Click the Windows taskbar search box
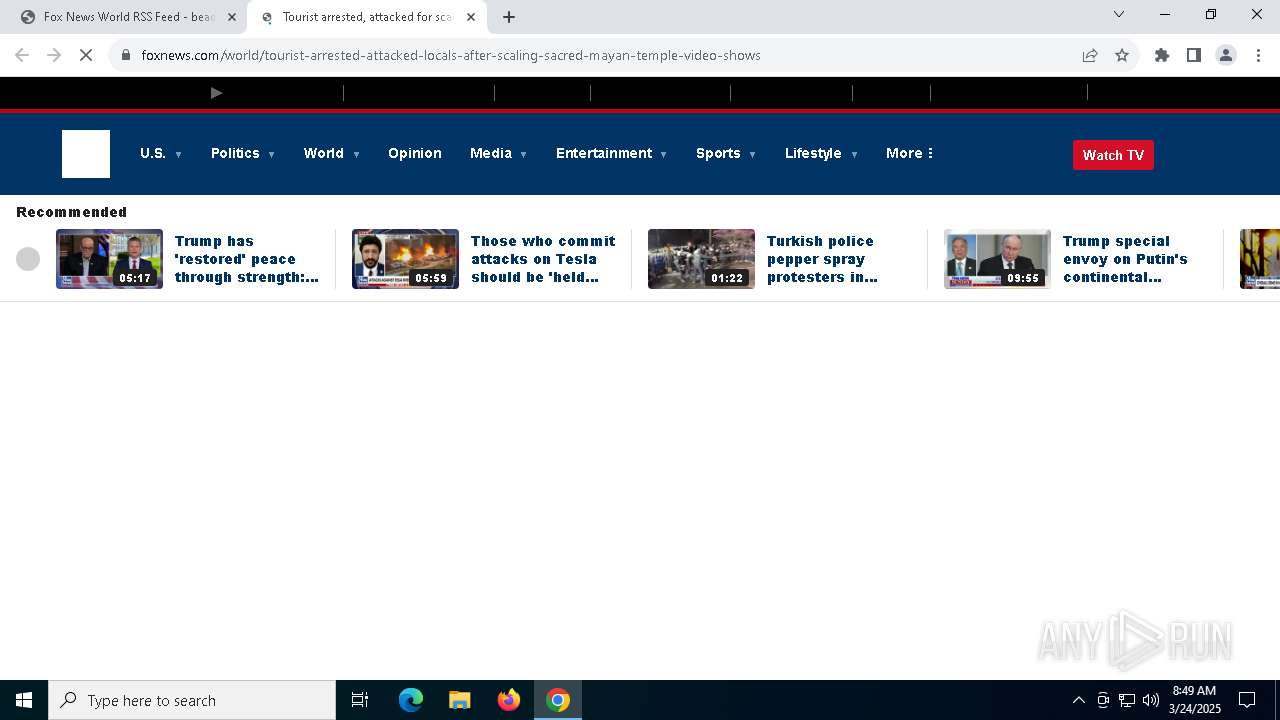Screen dimensions: 1280x720 192,700
